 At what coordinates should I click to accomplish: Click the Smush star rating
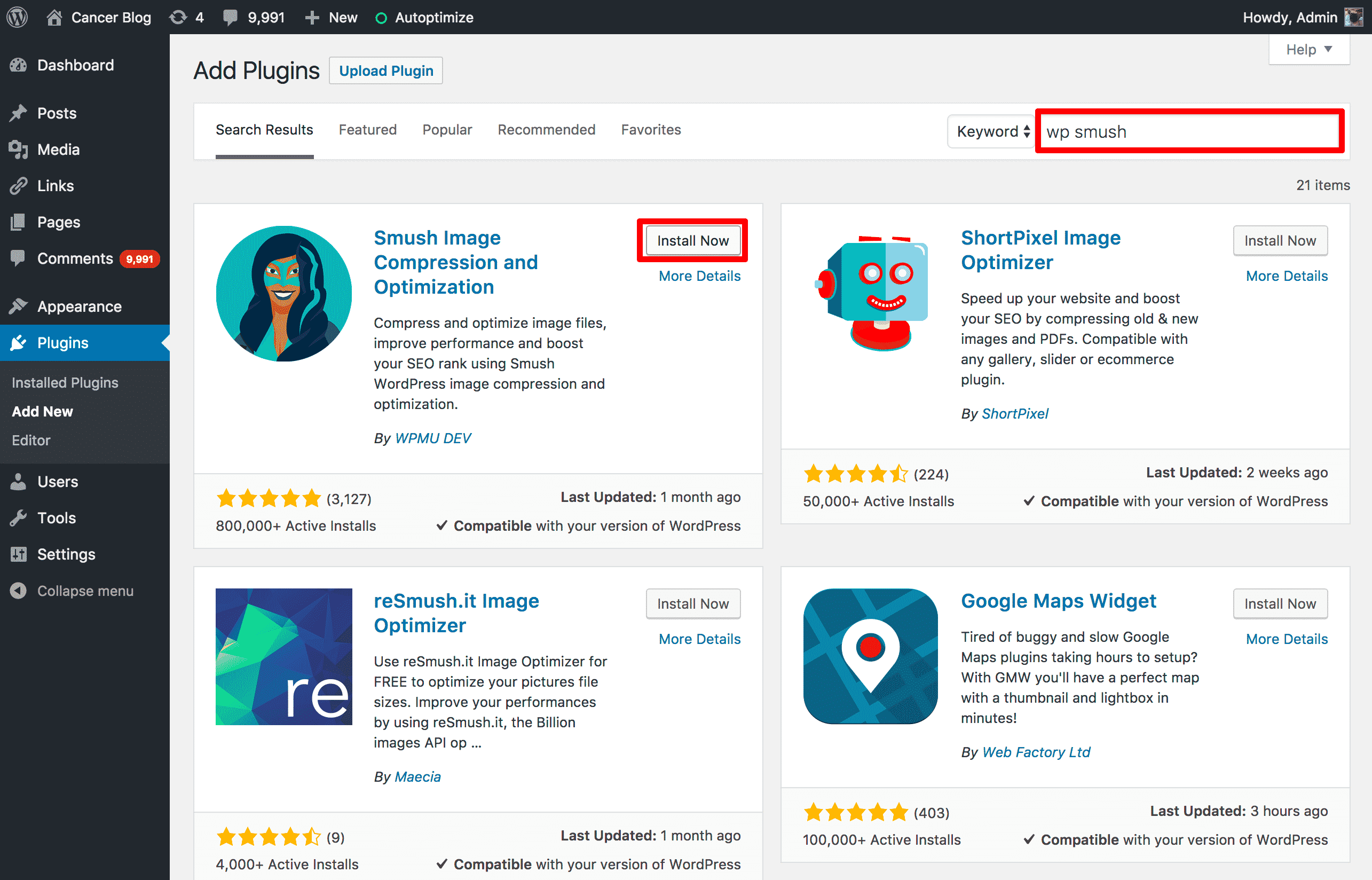[269, 499]
